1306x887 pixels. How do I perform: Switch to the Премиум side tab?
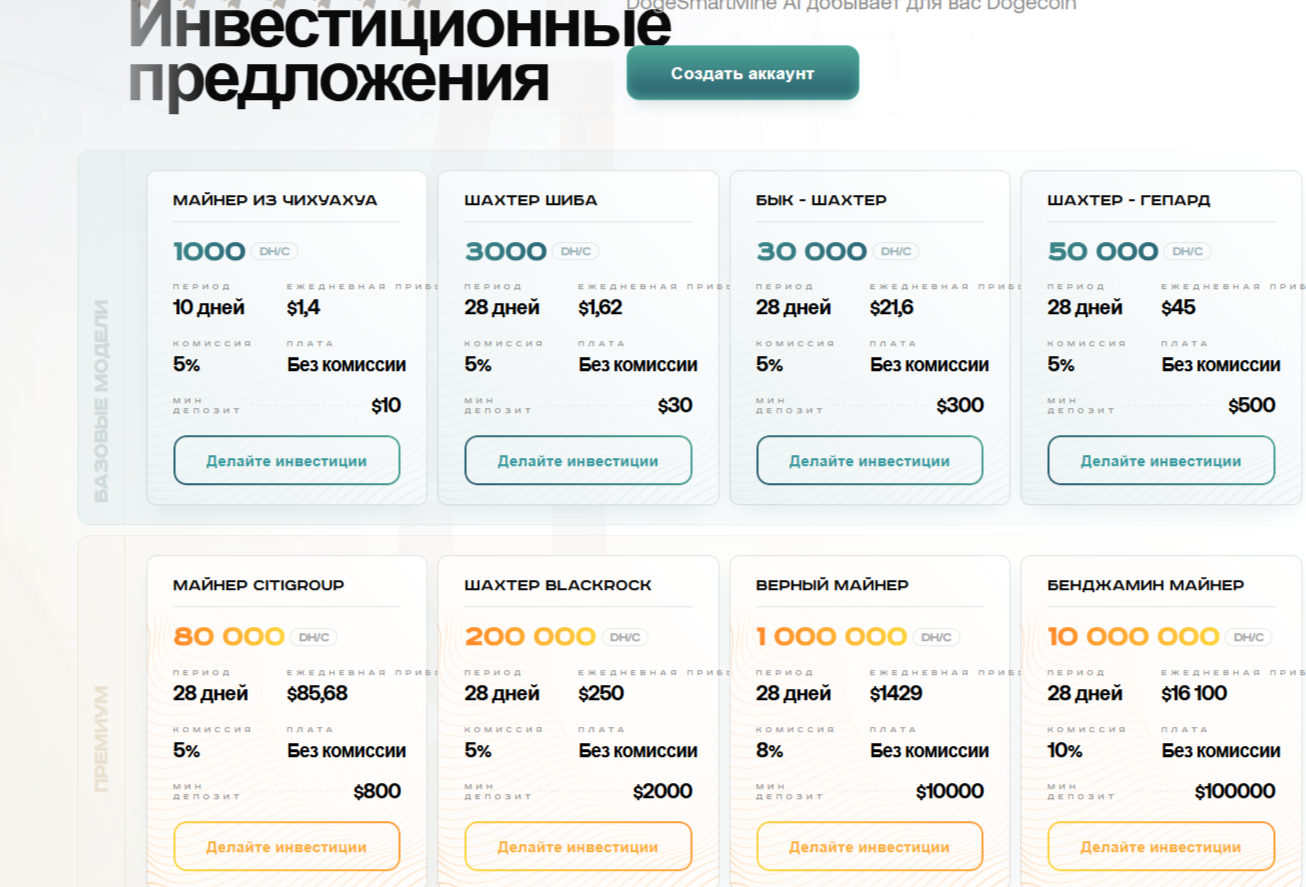pyautogui.click(x=101, y=738)
